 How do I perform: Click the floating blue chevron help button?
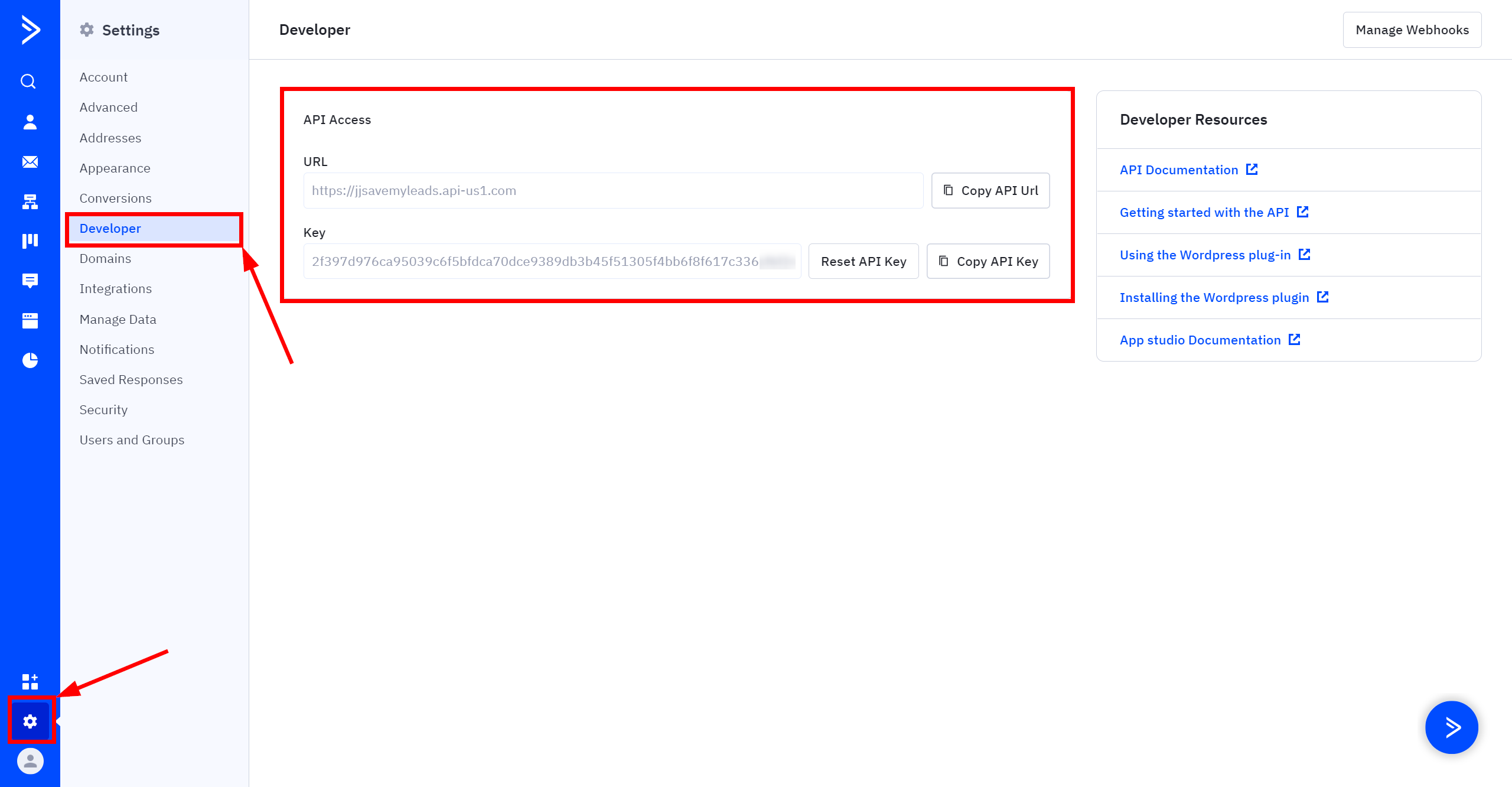pos(1452,727)
